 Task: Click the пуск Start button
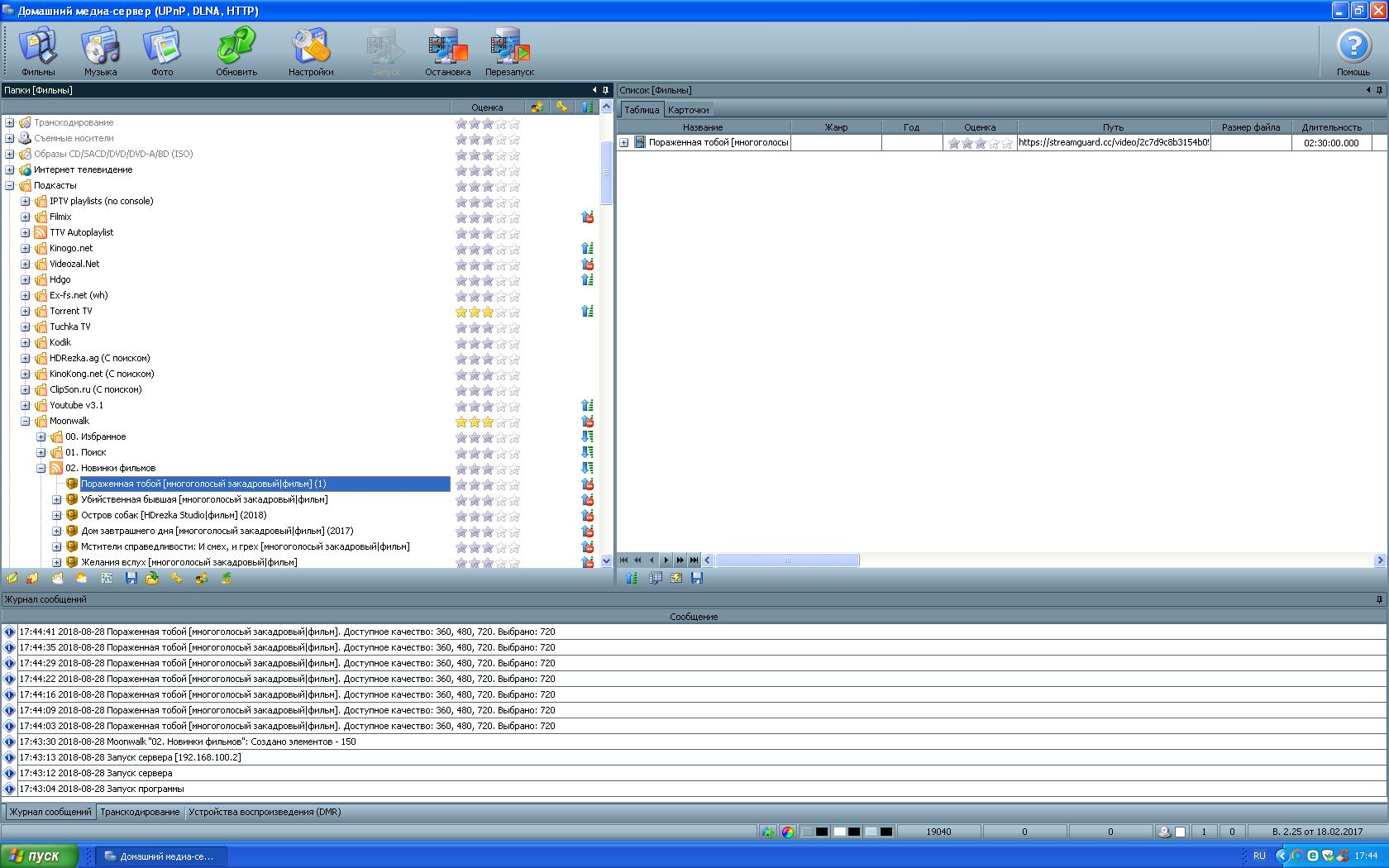click(x=39, y=856)
